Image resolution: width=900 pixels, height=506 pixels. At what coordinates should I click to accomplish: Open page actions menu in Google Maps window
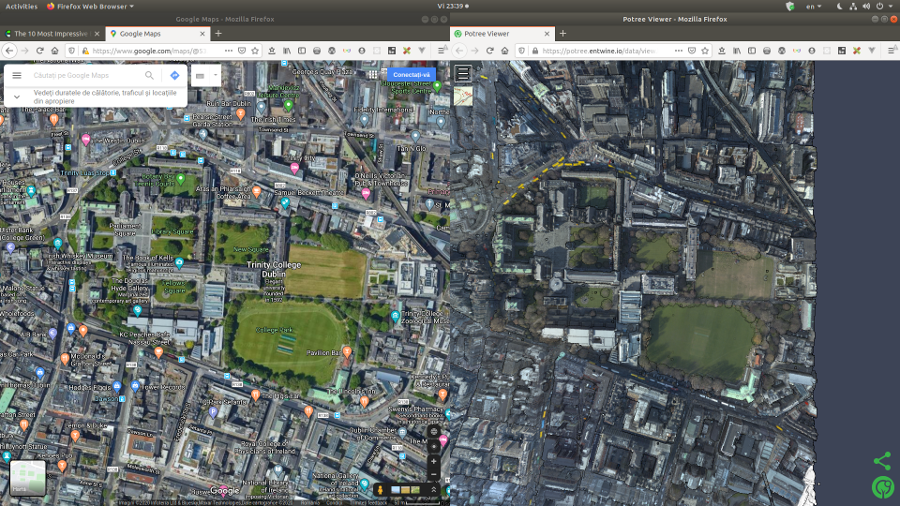(x=228, y=50)
